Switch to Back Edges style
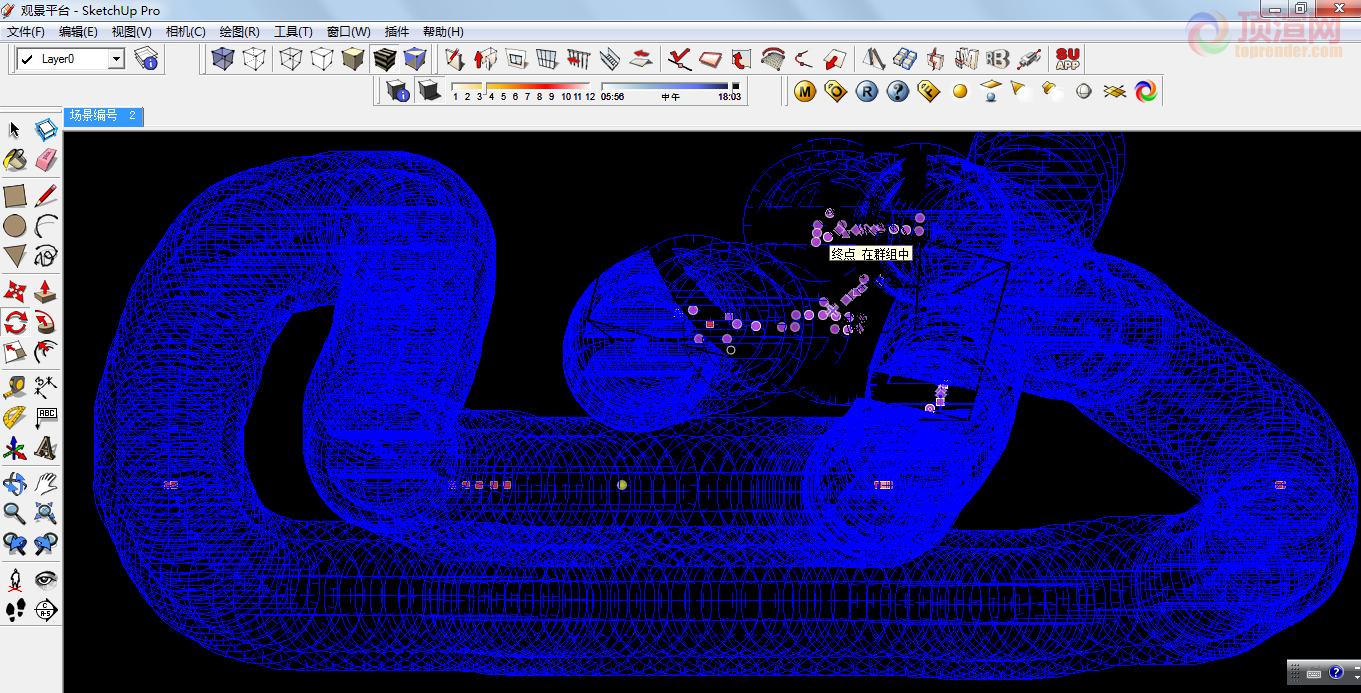The image size is (1361, 693). point(254,59)
